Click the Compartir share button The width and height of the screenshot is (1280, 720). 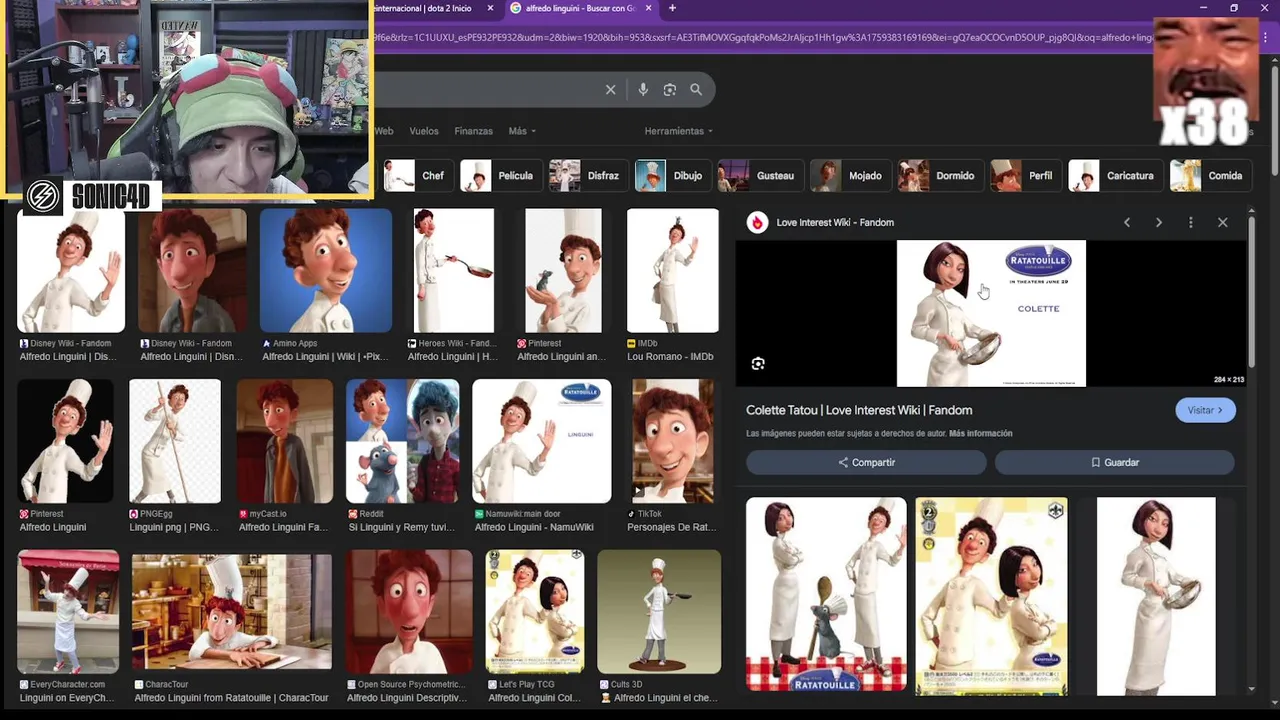(x=866, y=462)
